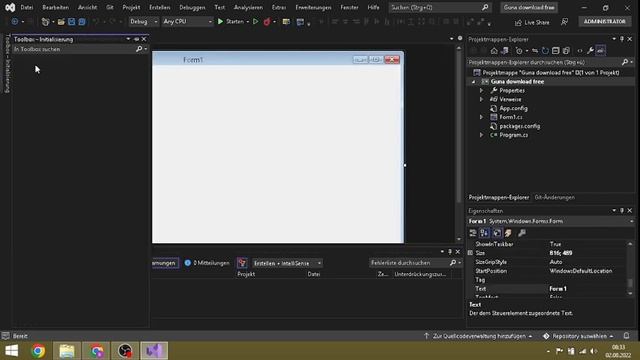
Task: Switch to the Projektmappen-Explorer tab
Action: pyautogui.click(x=499, y=198)
